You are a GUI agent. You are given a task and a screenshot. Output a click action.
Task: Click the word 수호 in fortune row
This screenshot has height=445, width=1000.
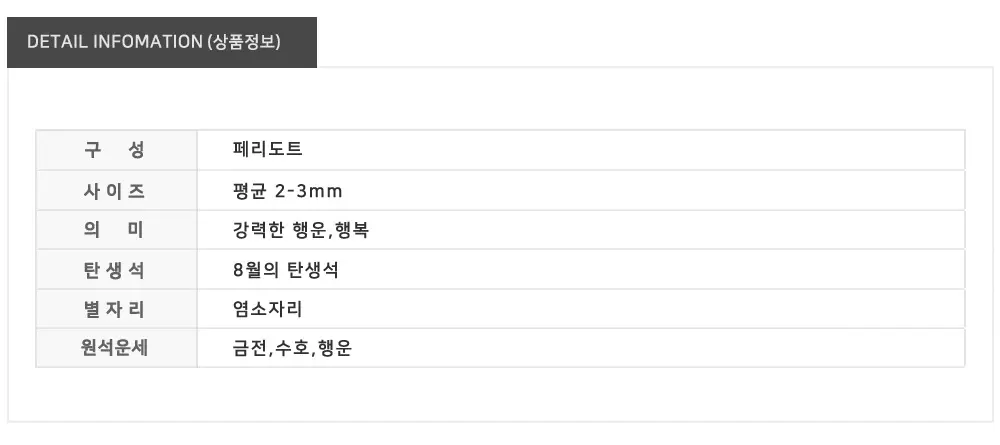[x=290, y=349]
